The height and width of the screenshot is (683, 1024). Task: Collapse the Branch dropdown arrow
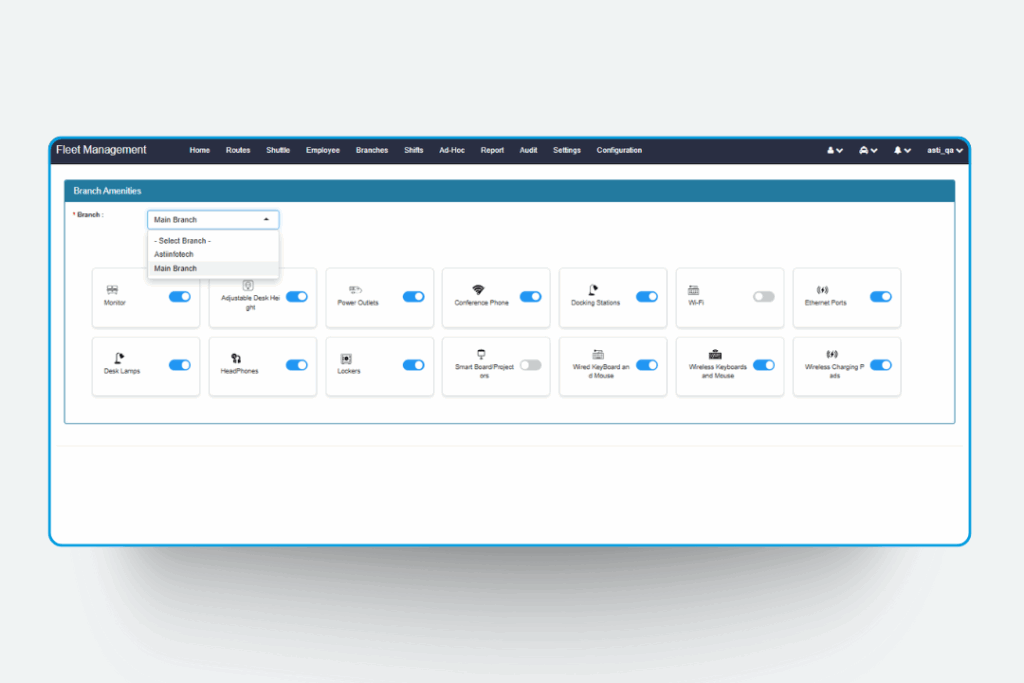[x=267, y=219]
